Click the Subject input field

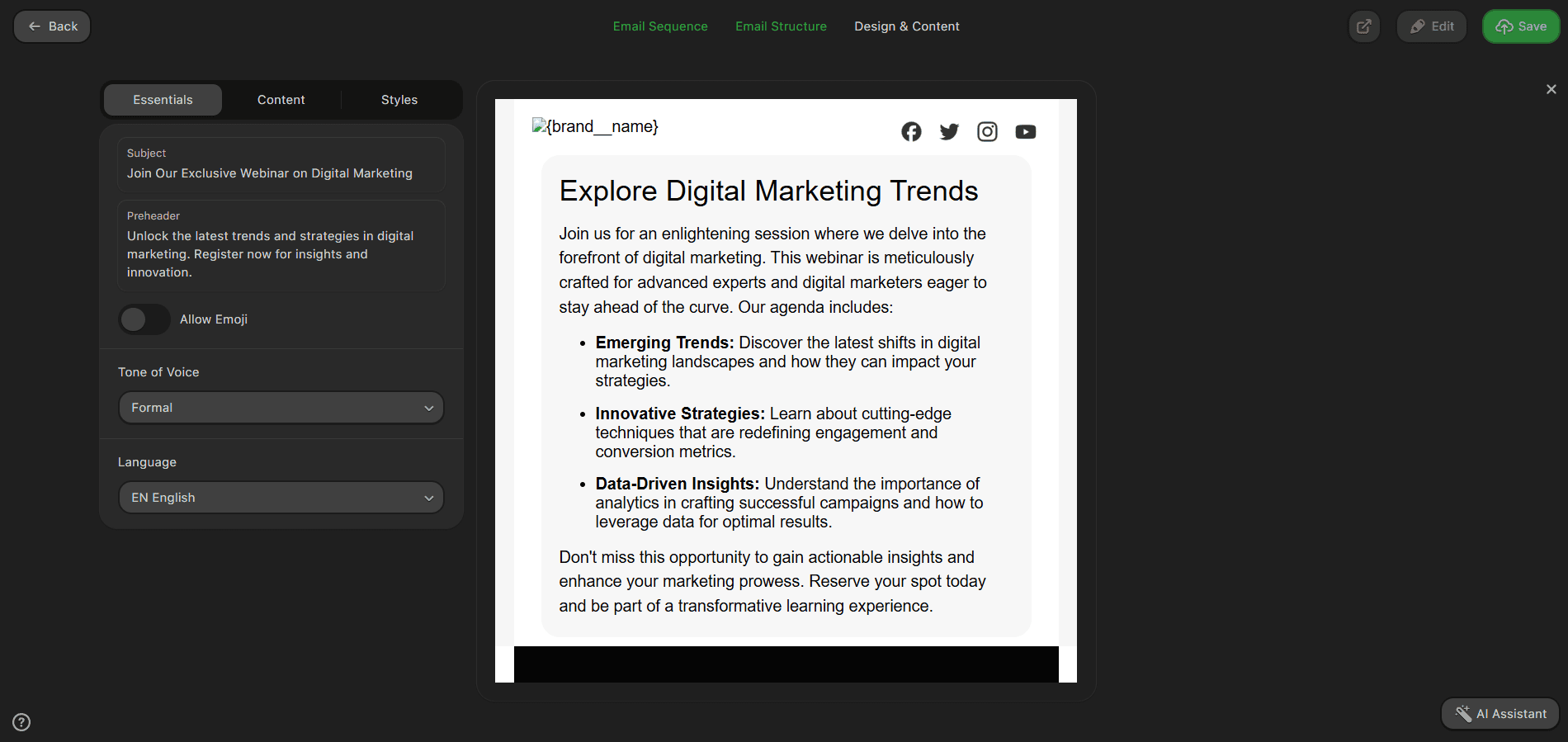tap(281, 173)
